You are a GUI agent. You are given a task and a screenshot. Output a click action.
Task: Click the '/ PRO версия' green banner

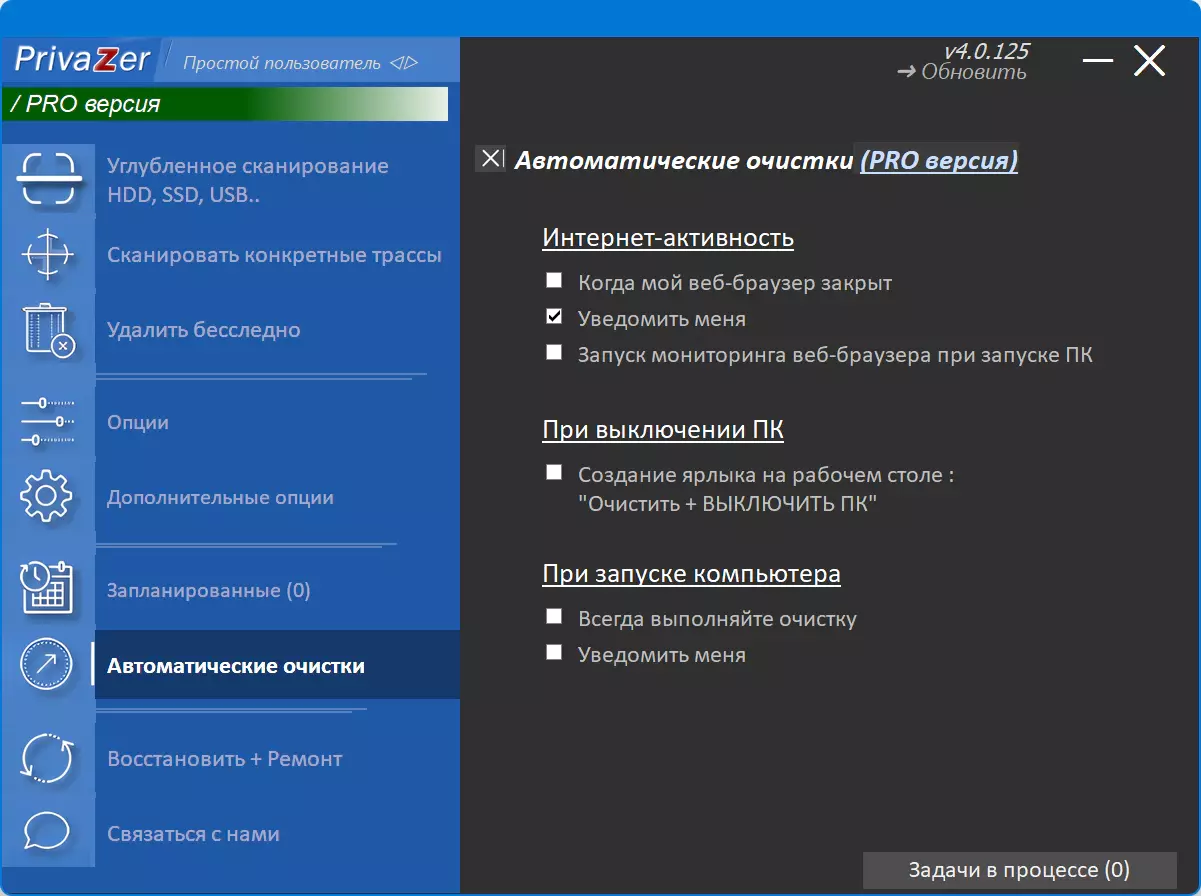[x=225, y=104]
